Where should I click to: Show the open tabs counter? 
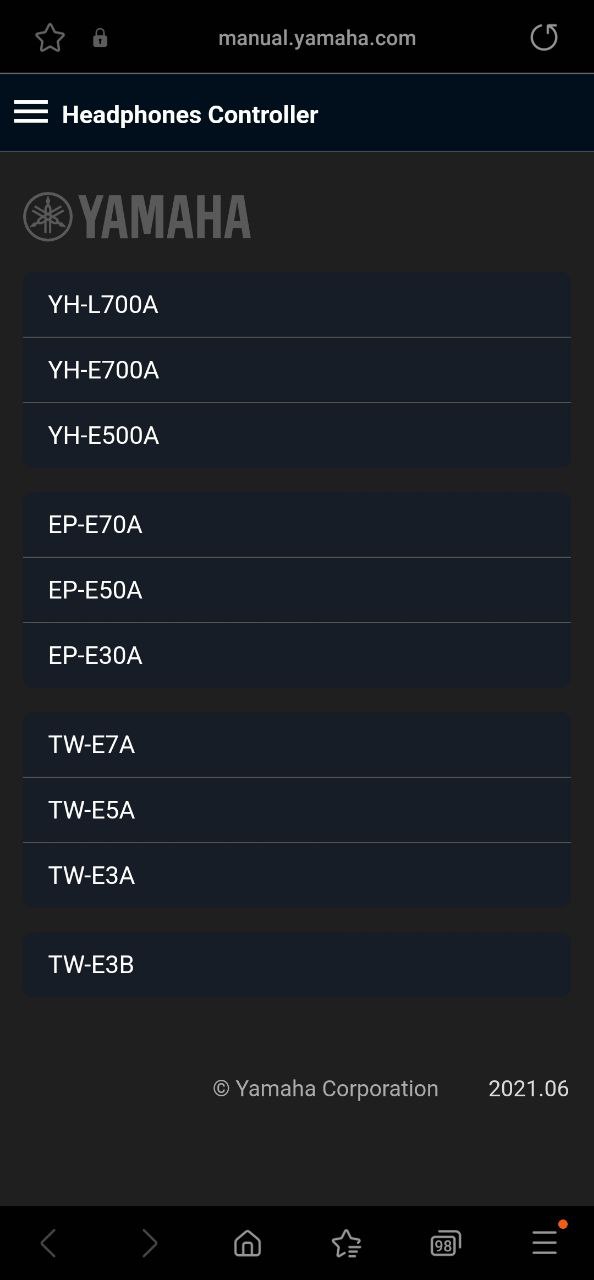(445, 1243)
